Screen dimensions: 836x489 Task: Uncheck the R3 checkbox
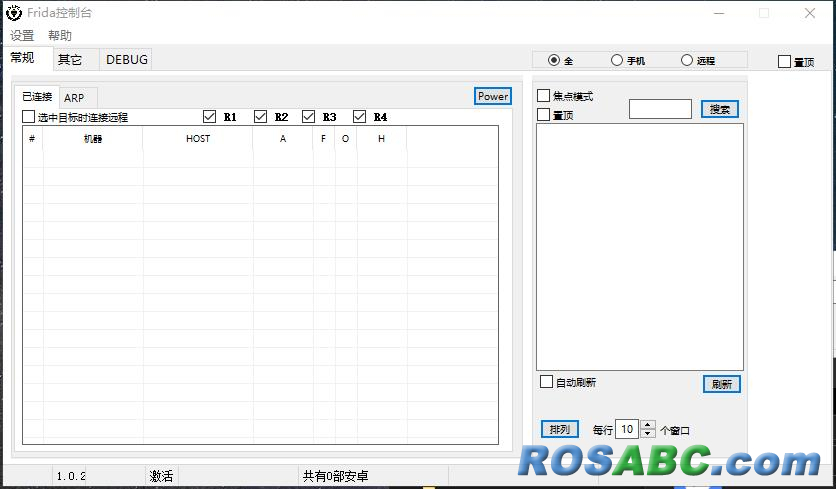coord(308,116)
